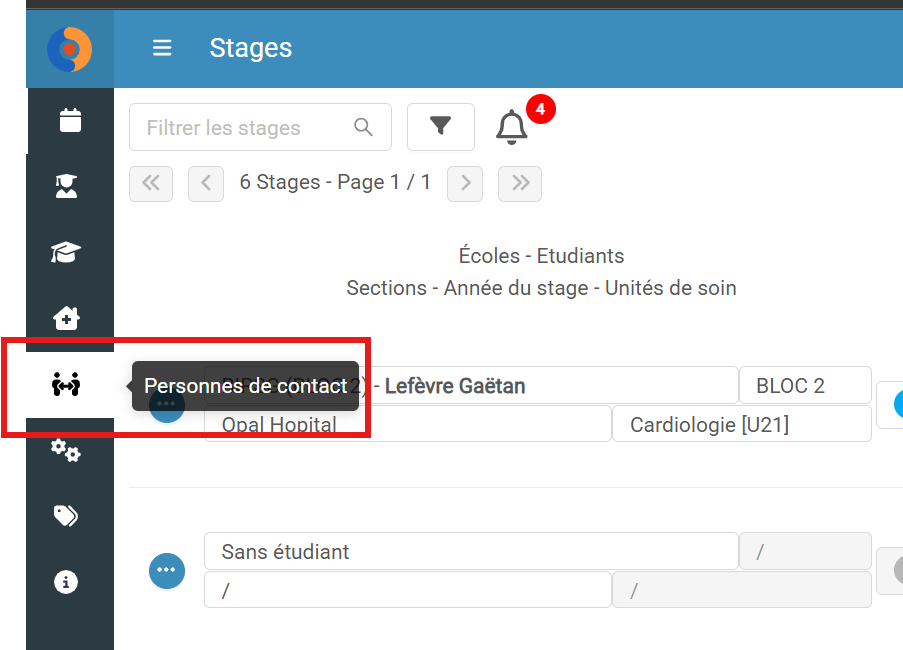Open the Cardiologie [U21] unit field

click(742, 425)
